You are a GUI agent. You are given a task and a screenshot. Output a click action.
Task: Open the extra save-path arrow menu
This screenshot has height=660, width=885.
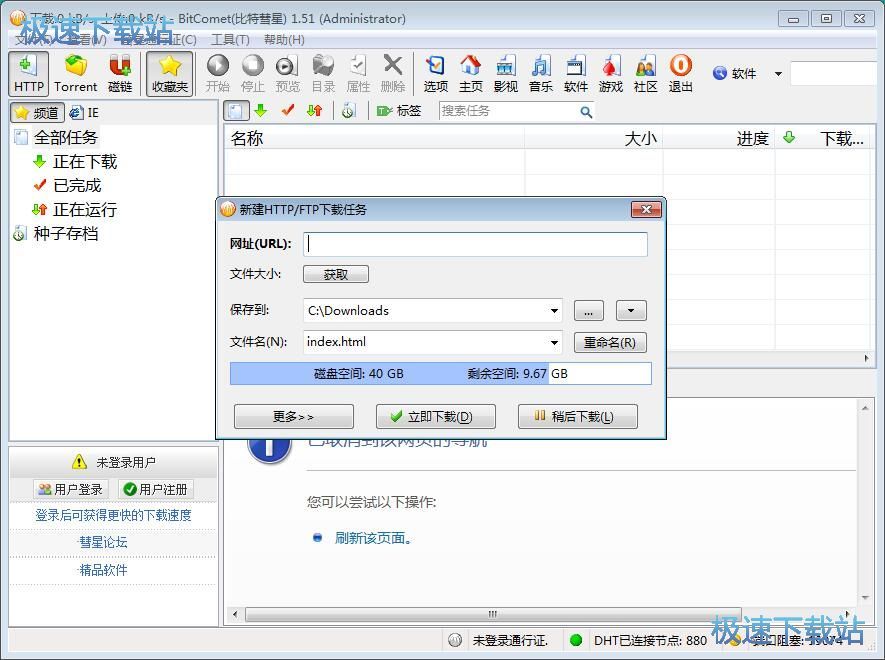(631, 311)
